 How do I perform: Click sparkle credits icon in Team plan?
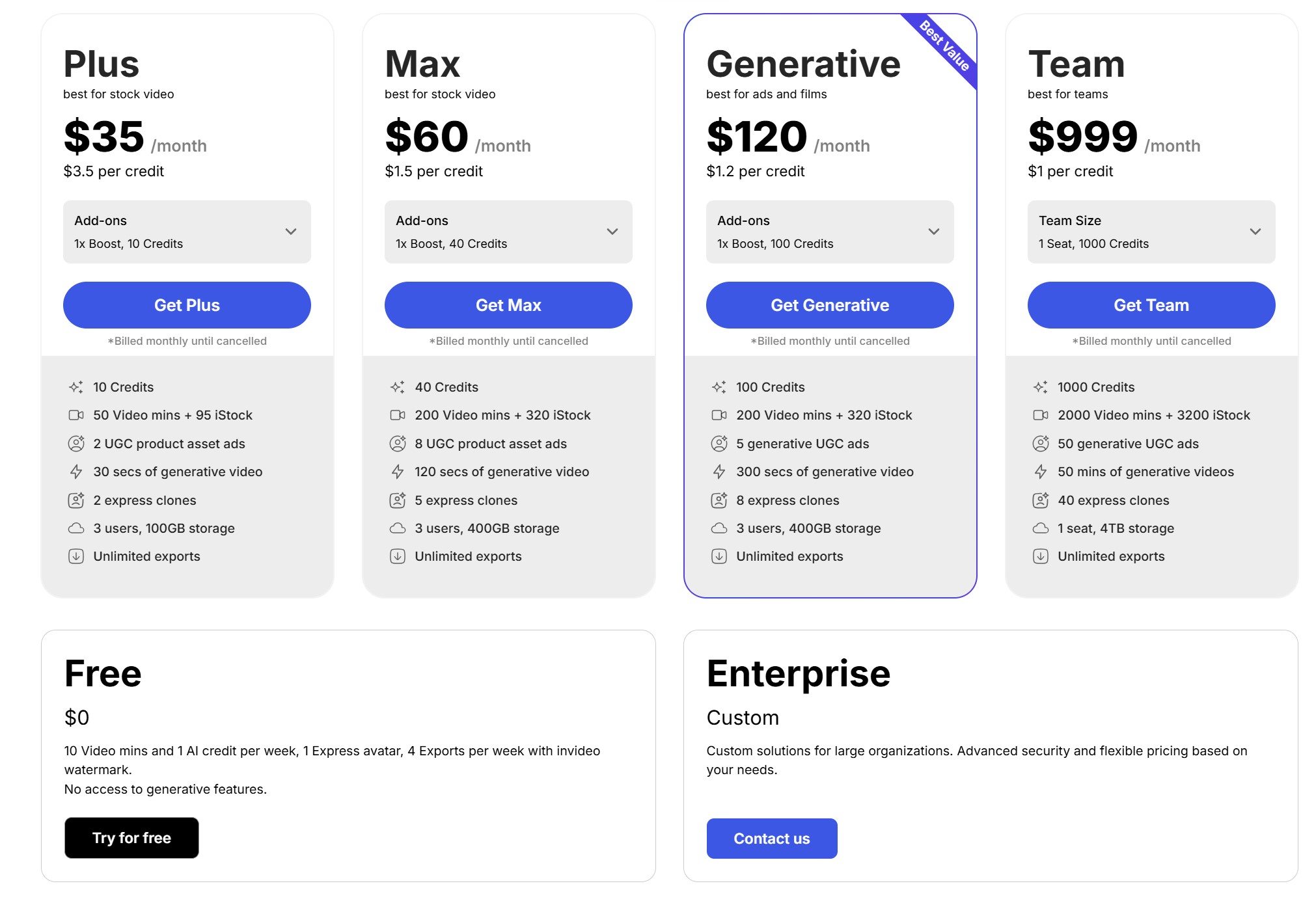click(1041, 387)
